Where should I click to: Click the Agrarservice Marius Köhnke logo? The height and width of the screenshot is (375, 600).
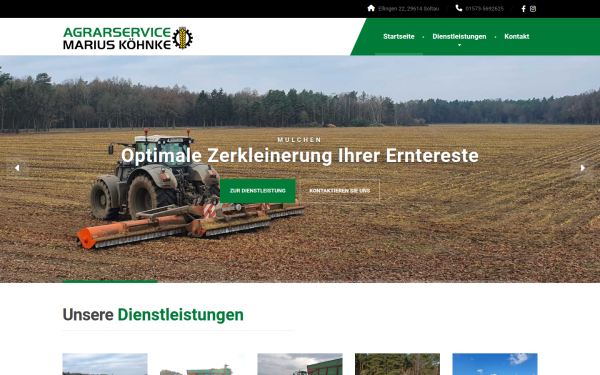128,38
